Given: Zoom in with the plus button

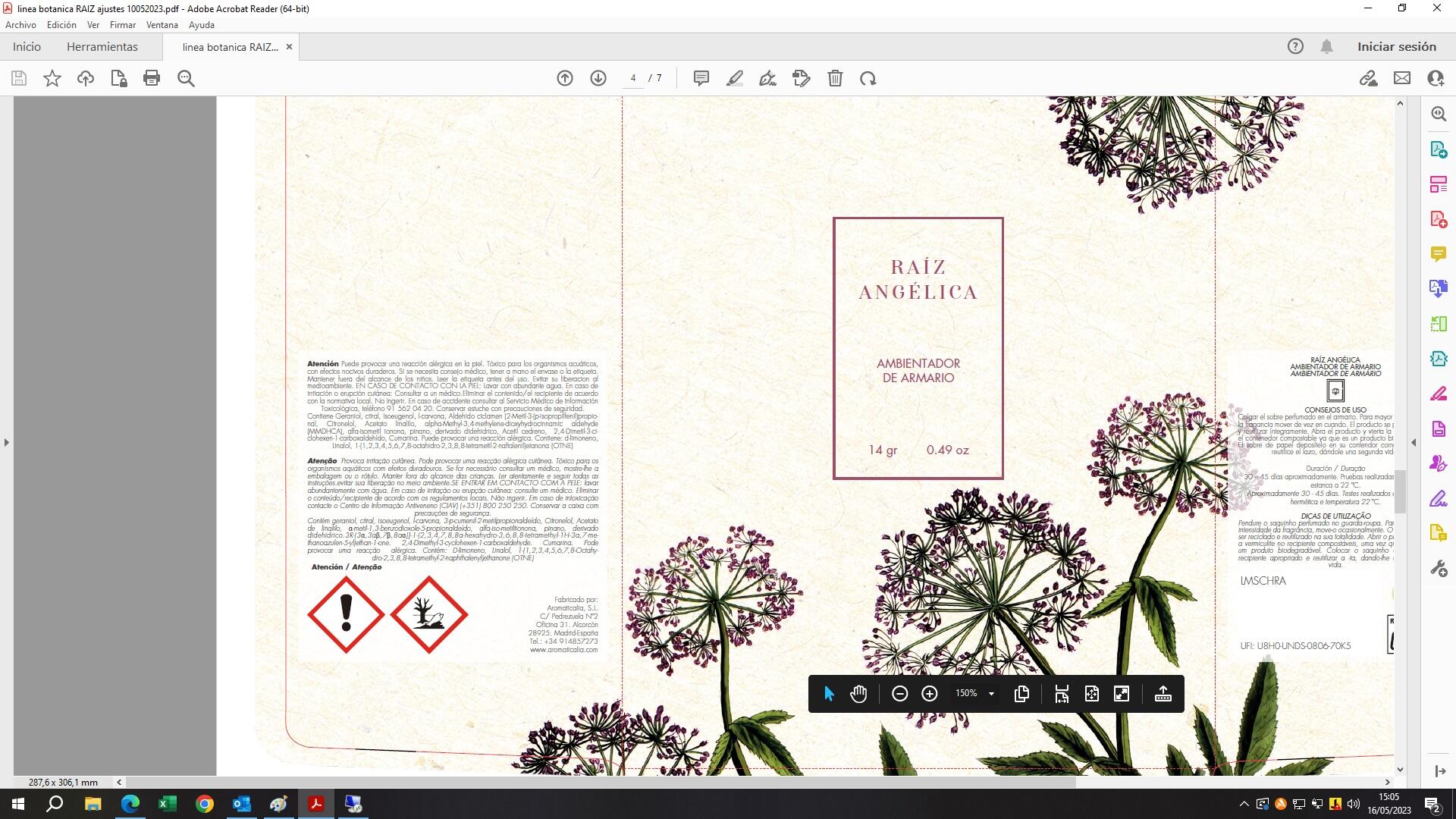Looking at the screenshot, I should (x=930, y=693).
